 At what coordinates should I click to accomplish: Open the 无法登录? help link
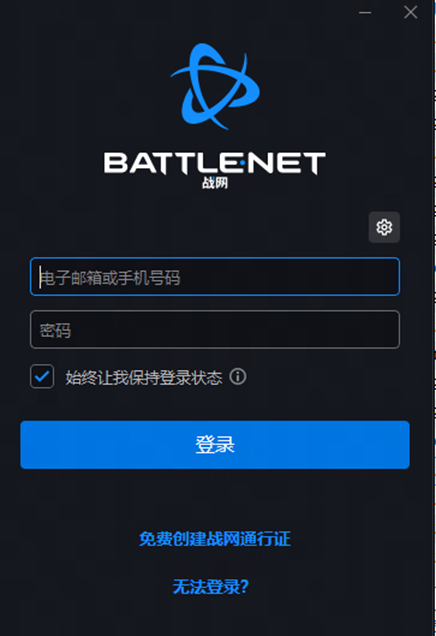click(210, 587)
